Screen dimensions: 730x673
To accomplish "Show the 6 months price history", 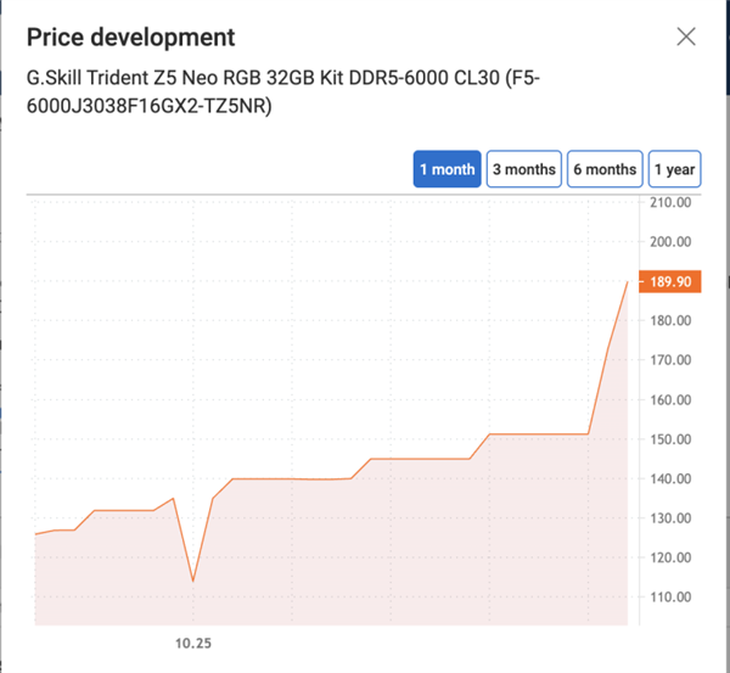I will tap(604, 169).
